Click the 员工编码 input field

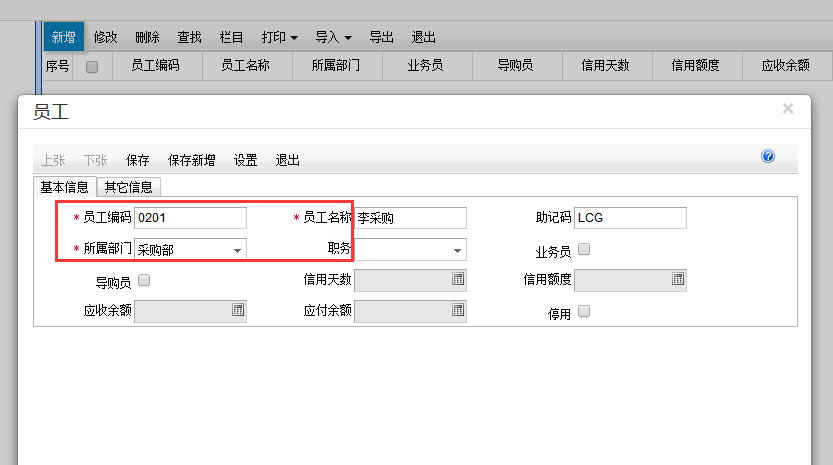[190, 218]
